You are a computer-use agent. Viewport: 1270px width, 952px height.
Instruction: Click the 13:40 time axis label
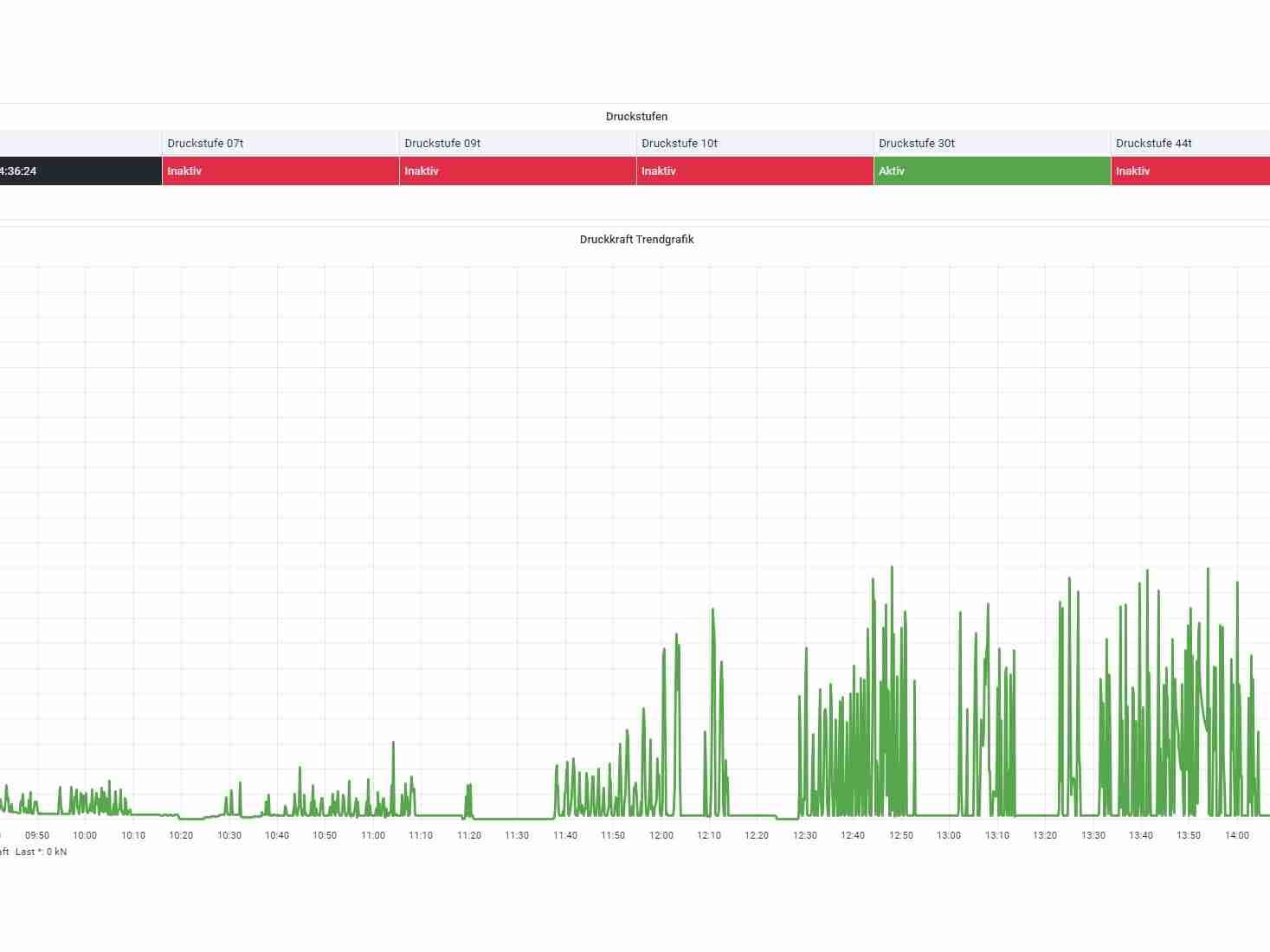coord(1141,836)
